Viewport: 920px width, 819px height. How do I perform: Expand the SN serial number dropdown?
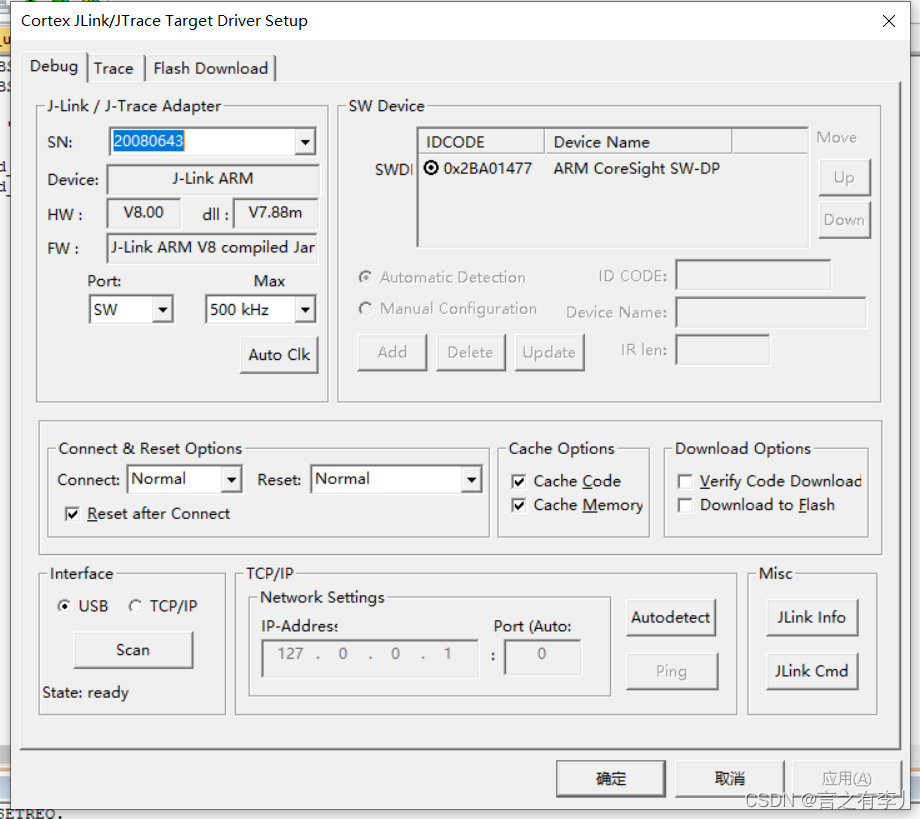click(305, 142)
